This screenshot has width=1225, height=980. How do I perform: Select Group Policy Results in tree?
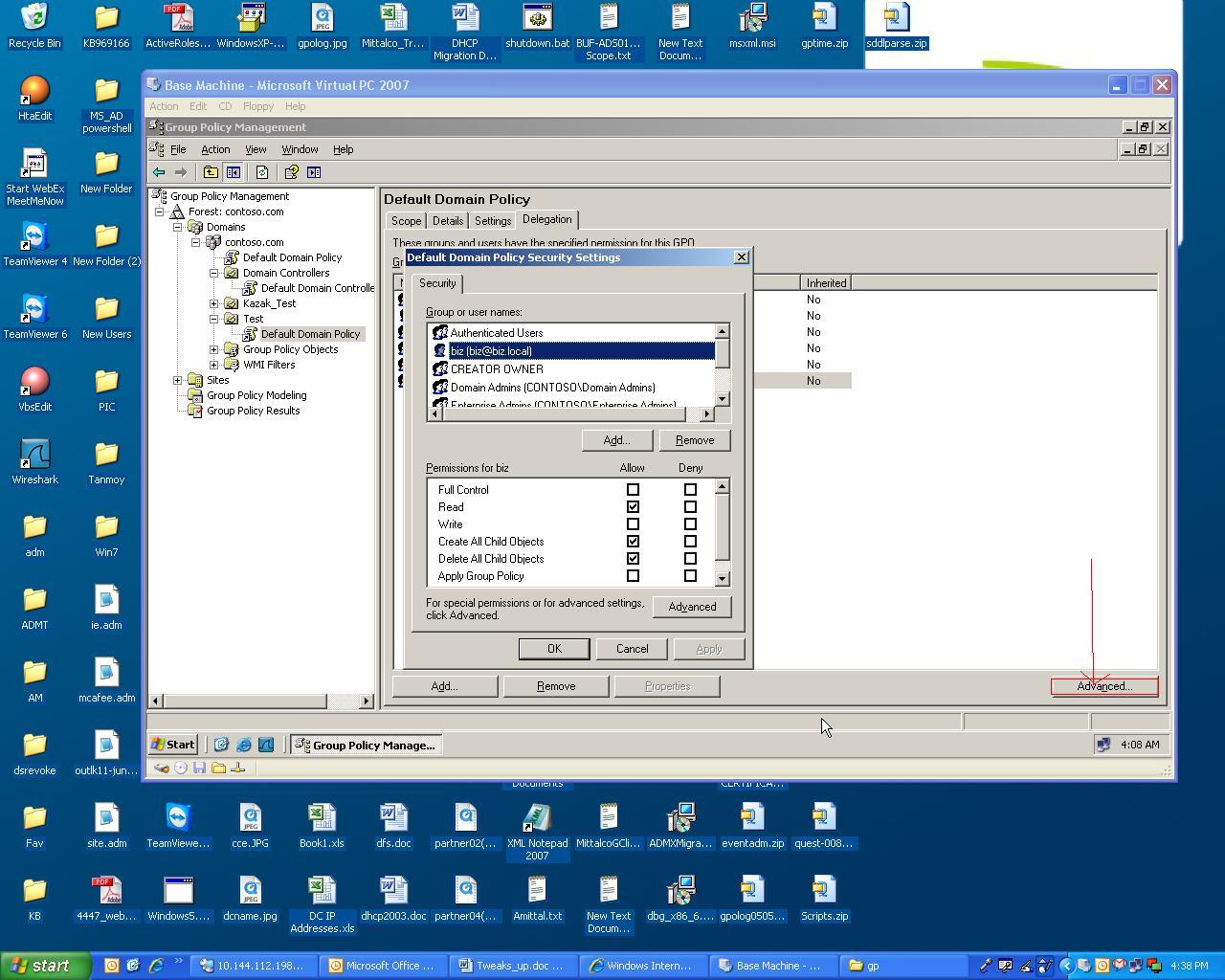pos(253,411)
